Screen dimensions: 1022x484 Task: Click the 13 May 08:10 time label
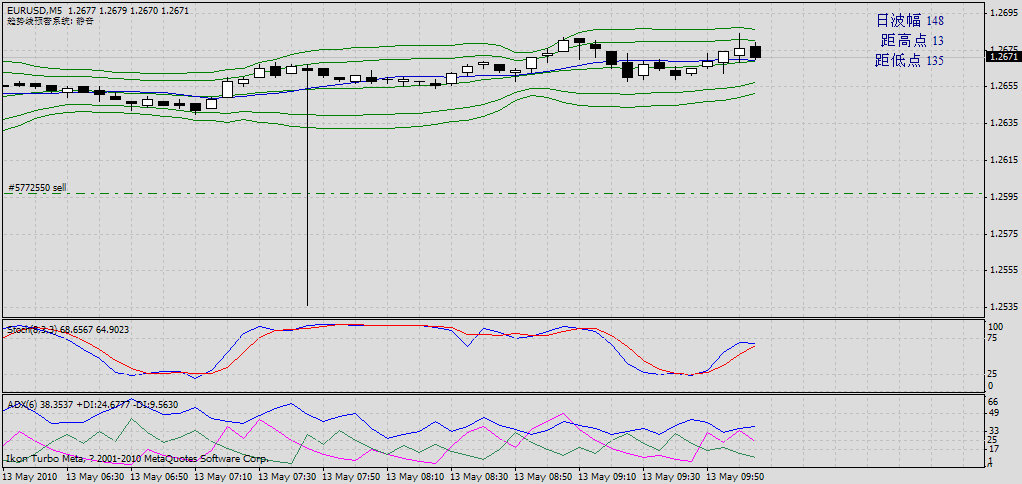[x=413, y=477]
